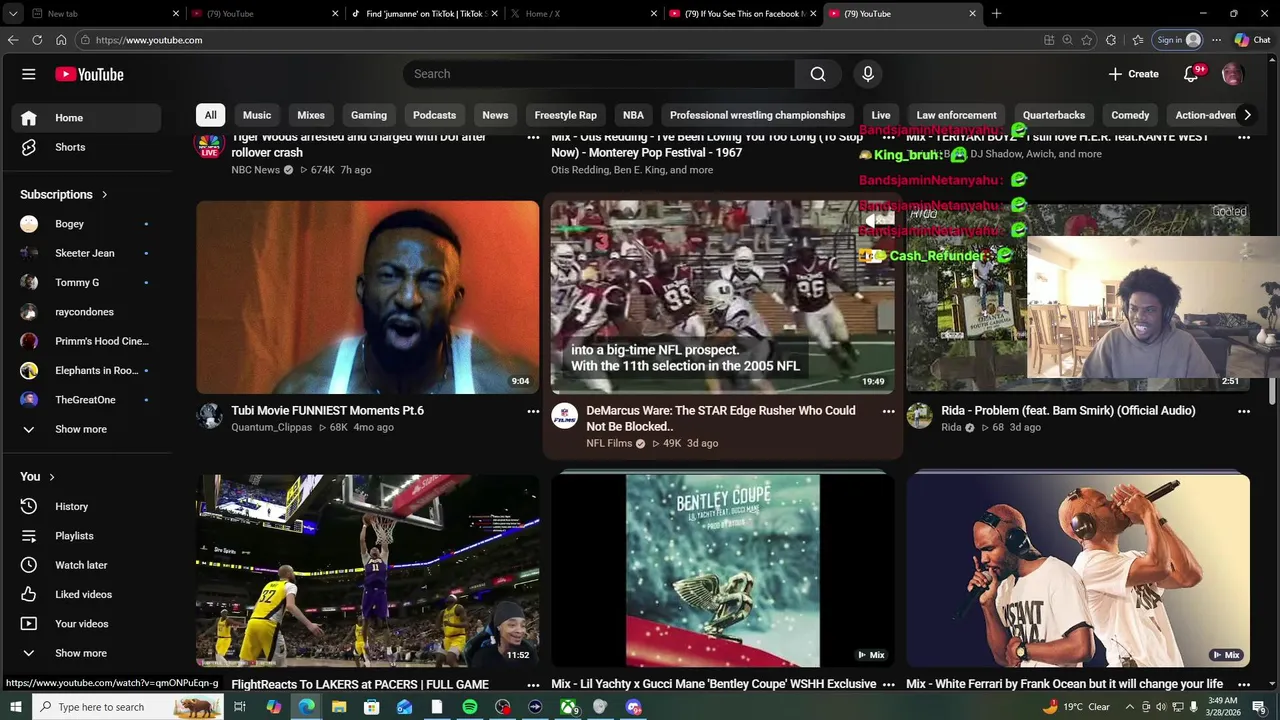Open the NFL Films channel avatar
Screen dimensions: 1280x720
tap(564, 416)
